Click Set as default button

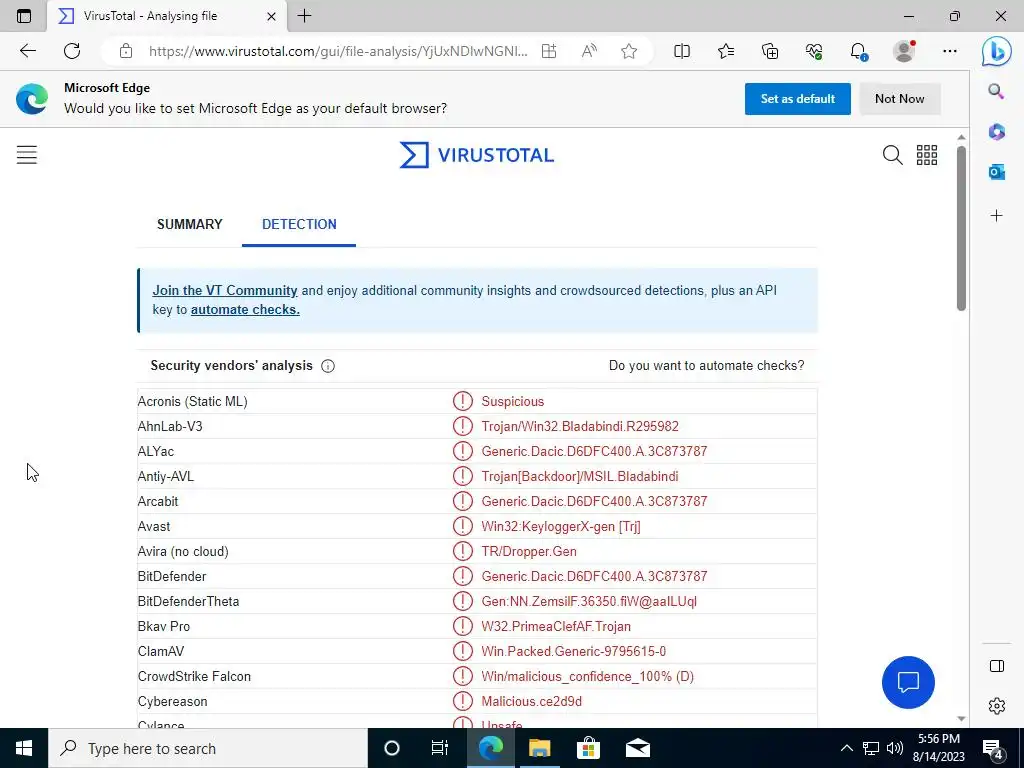coord(797,99)
